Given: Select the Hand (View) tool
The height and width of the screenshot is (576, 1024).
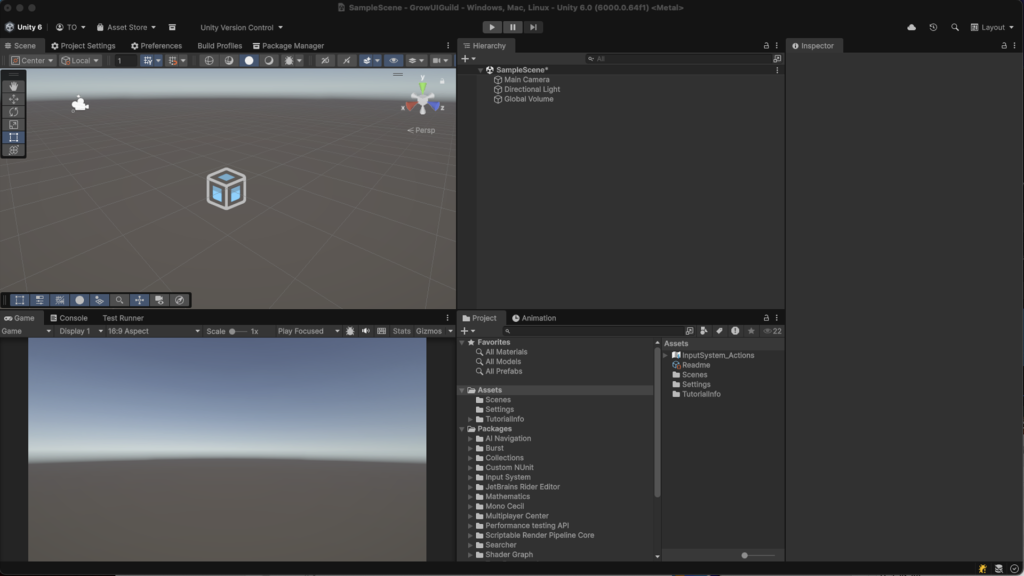Looking at the screenshot, I should [14, 86].
